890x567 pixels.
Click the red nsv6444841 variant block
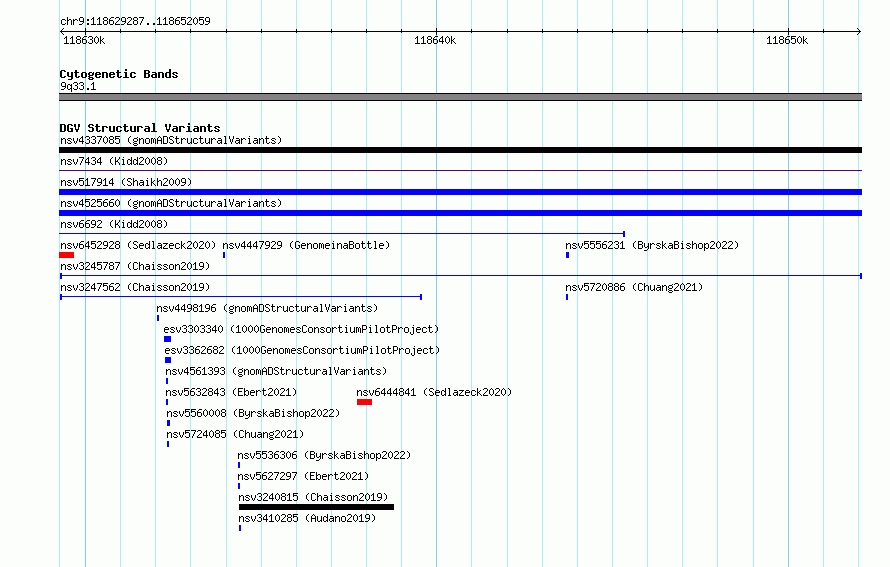click(x=364, y=402)
